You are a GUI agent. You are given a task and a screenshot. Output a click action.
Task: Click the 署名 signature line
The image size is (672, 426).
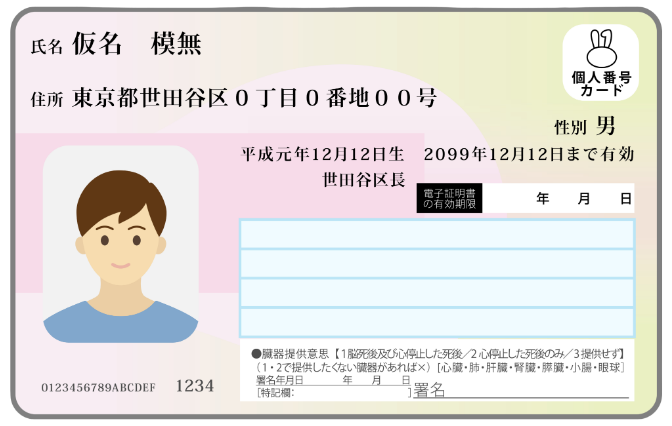tap(520, 391)
